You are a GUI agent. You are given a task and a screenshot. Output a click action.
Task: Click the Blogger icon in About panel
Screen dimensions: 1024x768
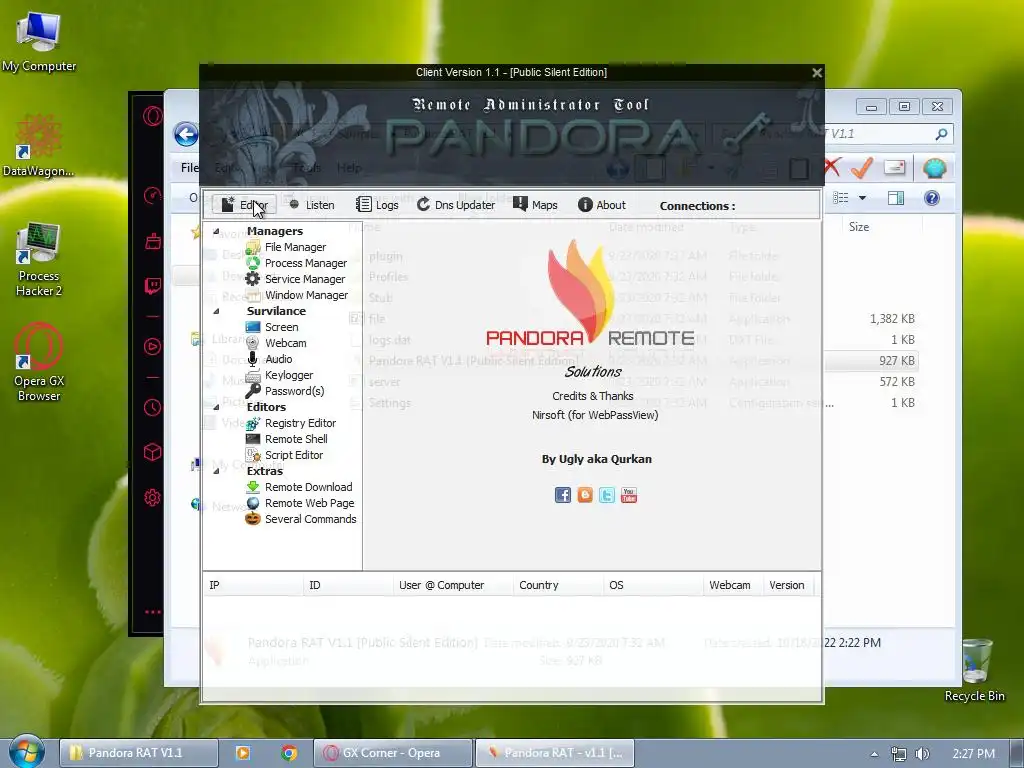tap(585, 495)
